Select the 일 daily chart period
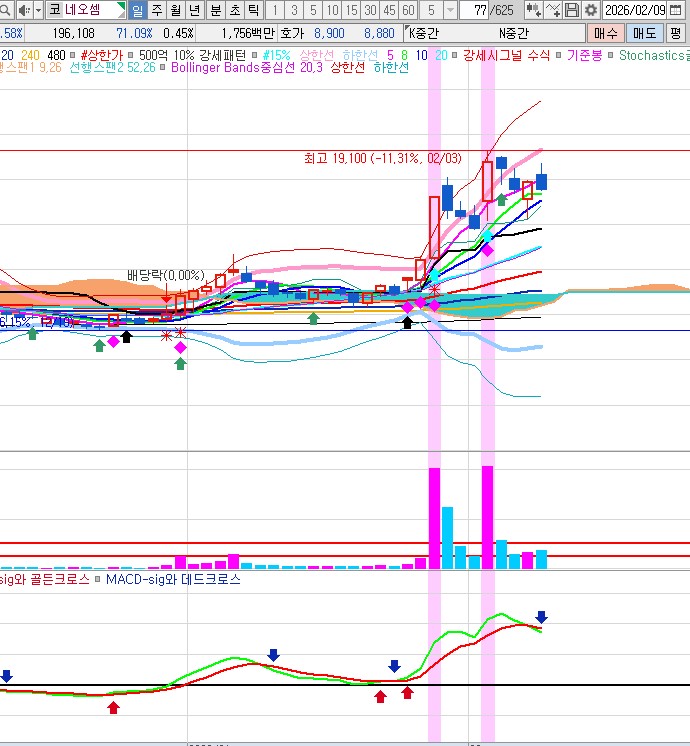690x746 pixels. [x=138, y=10]
